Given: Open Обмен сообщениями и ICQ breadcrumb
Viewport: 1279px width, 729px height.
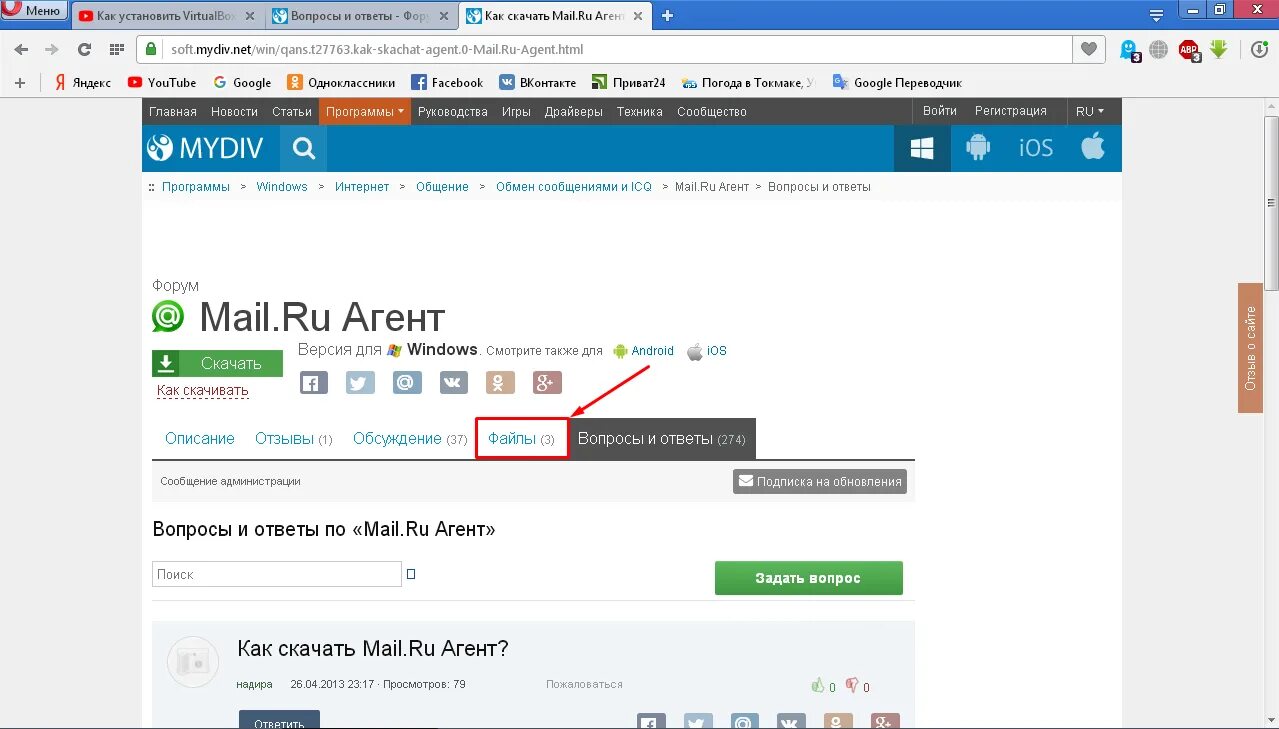Looking at the screenshot, I should tap(574, 187).
